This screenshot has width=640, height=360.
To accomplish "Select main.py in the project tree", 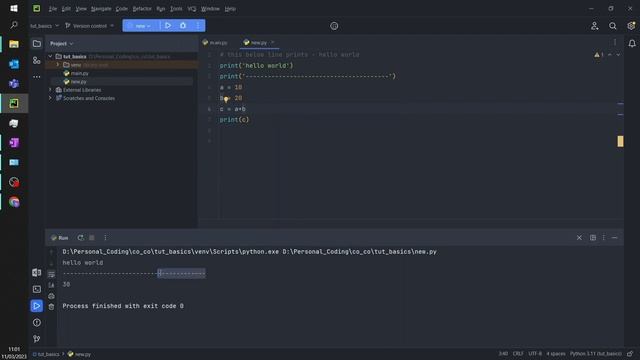I will pos(80,73).
